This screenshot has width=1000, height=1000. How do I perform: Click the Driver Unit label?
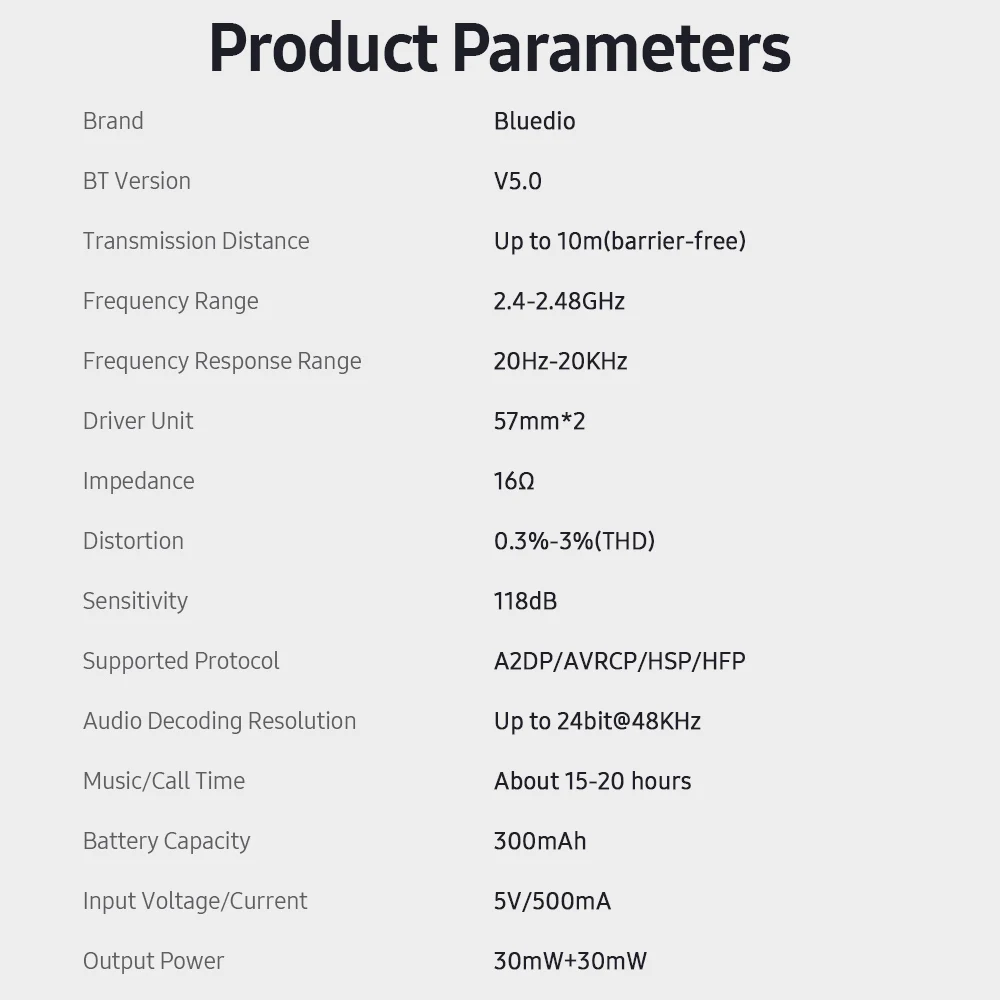pyautogui.click(x=138, y=421)
